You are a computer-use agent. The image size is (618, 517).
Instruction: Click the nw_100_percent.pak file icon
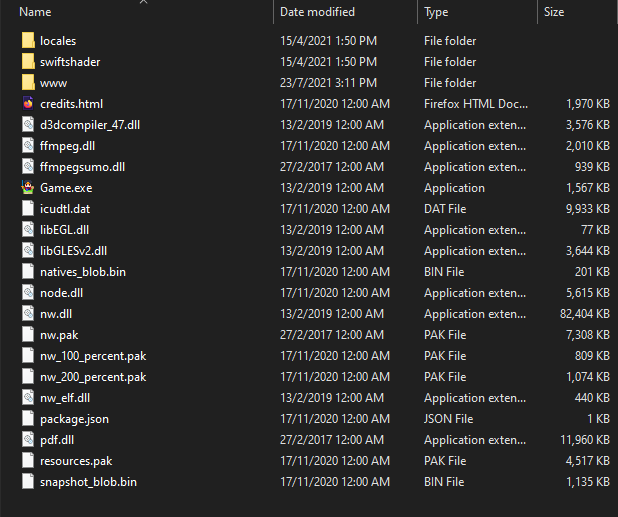pyautogui.click(x=28, y=356)
